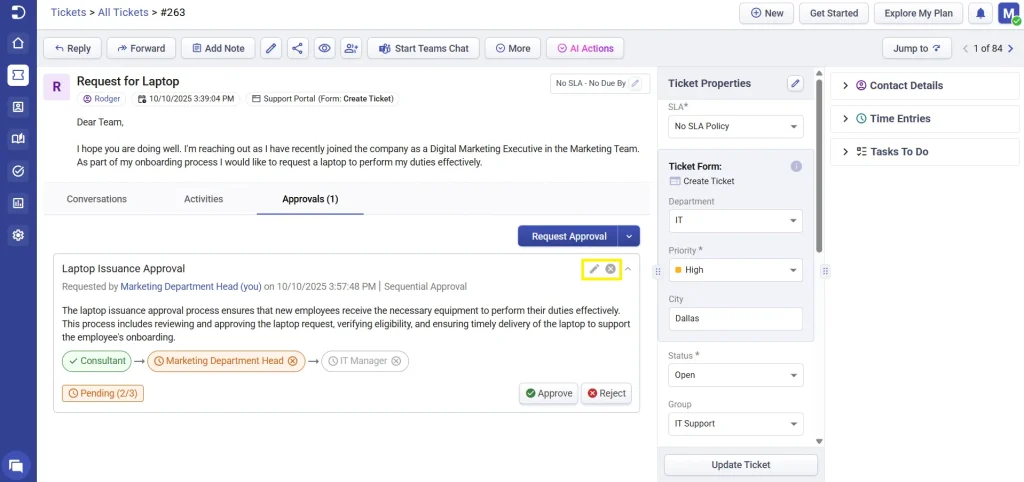Screen dimensions: 1024x482
Task: Open the Settings gear in the left sidebar
Action: [x=18, y=235]
